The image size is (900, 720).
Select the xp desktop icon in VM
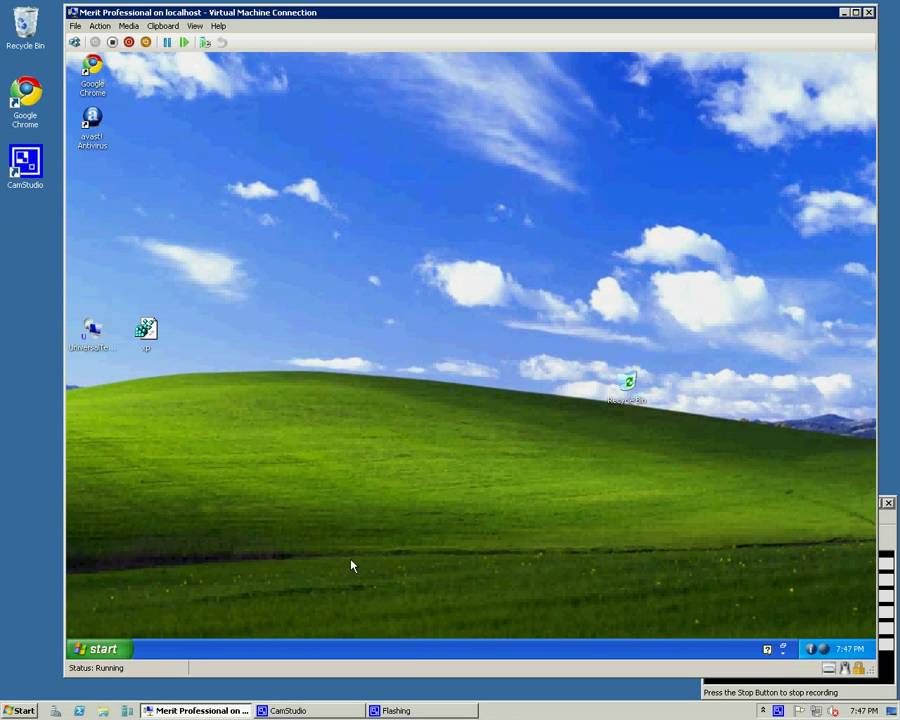[x=146, y=335]
